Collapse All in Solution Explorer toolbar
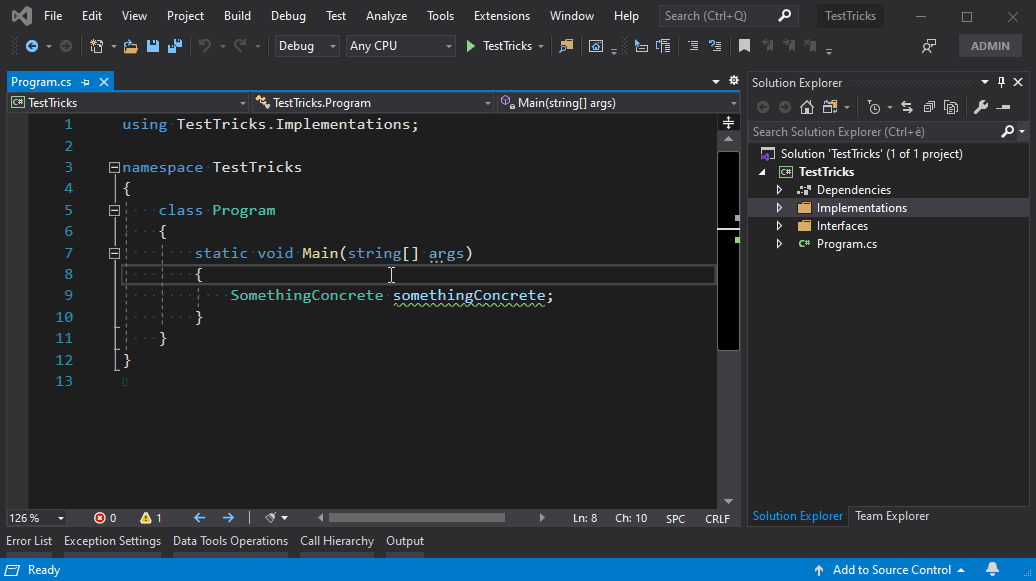Screen dimensions: 1036x581 pyautogui.click(x=929, y=107)
